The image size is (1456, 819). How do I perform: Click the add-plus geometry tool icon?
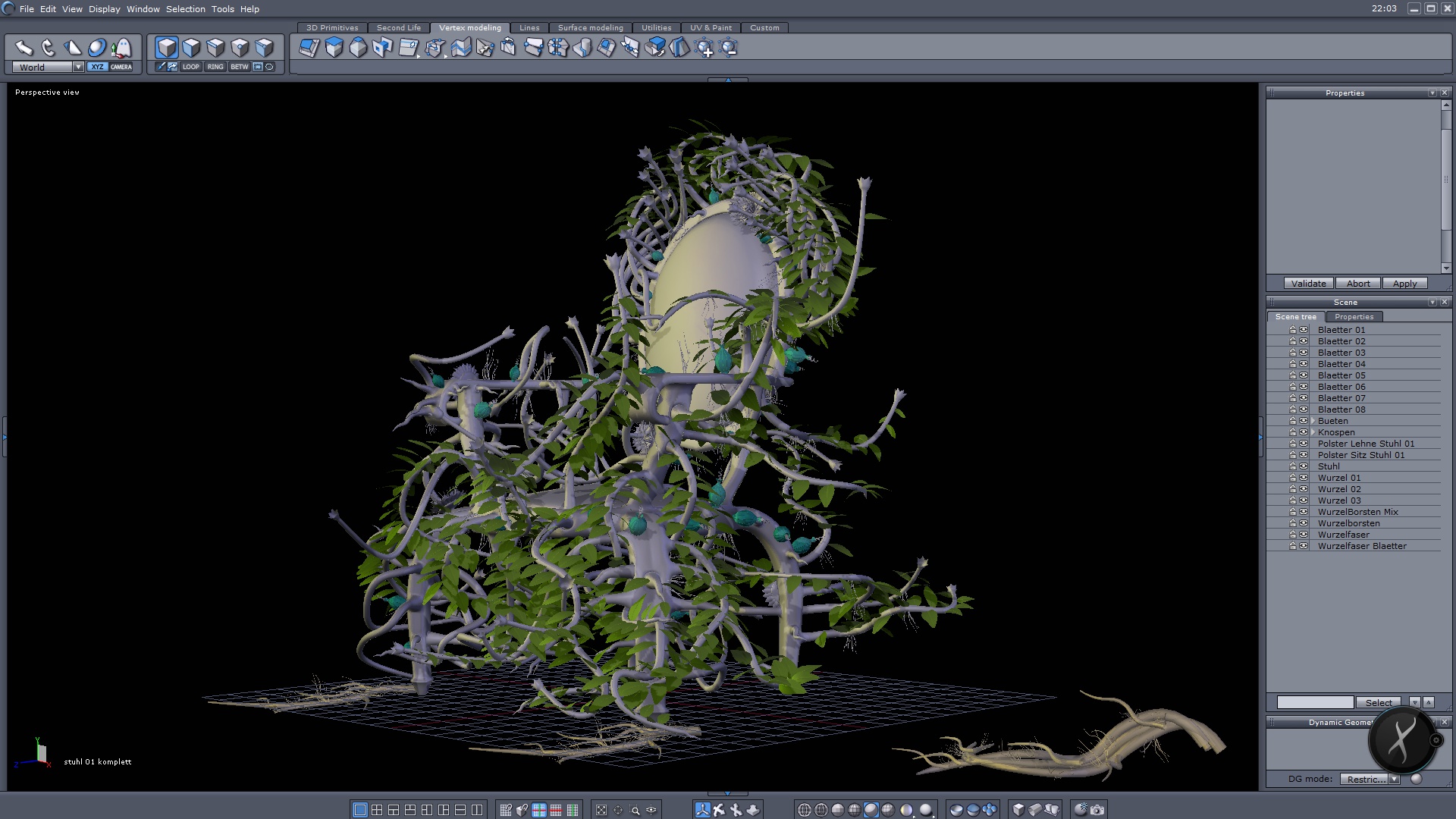(x=704, y=49)
